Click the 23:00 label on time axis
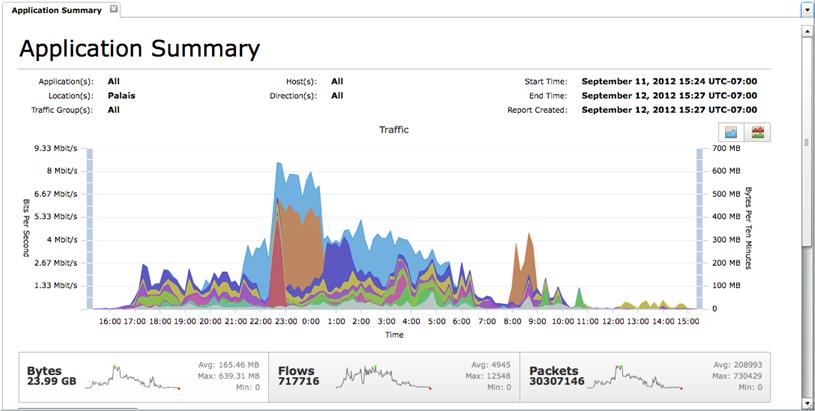 [286, 322]
